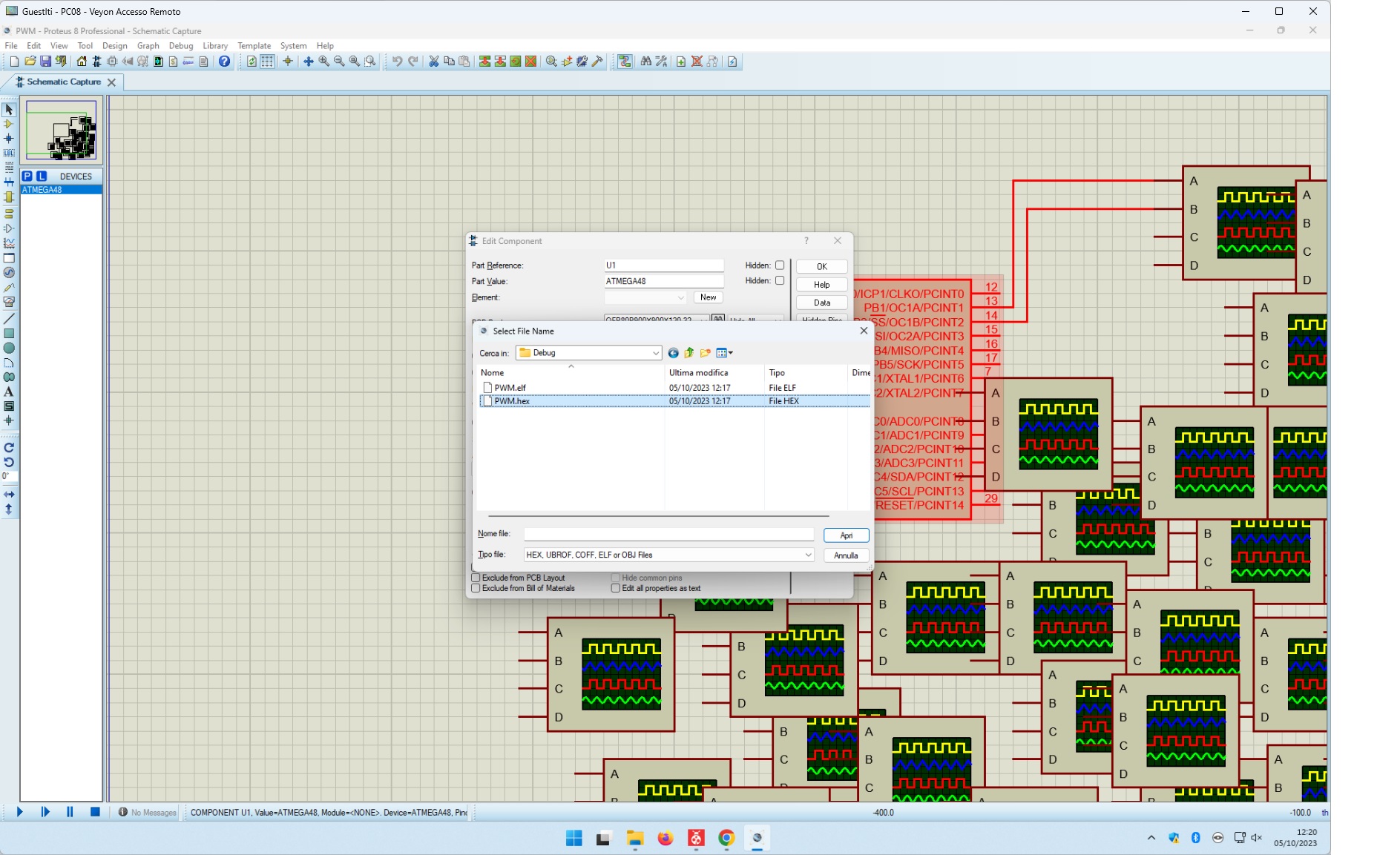Image resolution: width=1400 pixels, height=855 pixels.
Task: Click the Cut scissors toolbar icon
Action: [434, 62]
